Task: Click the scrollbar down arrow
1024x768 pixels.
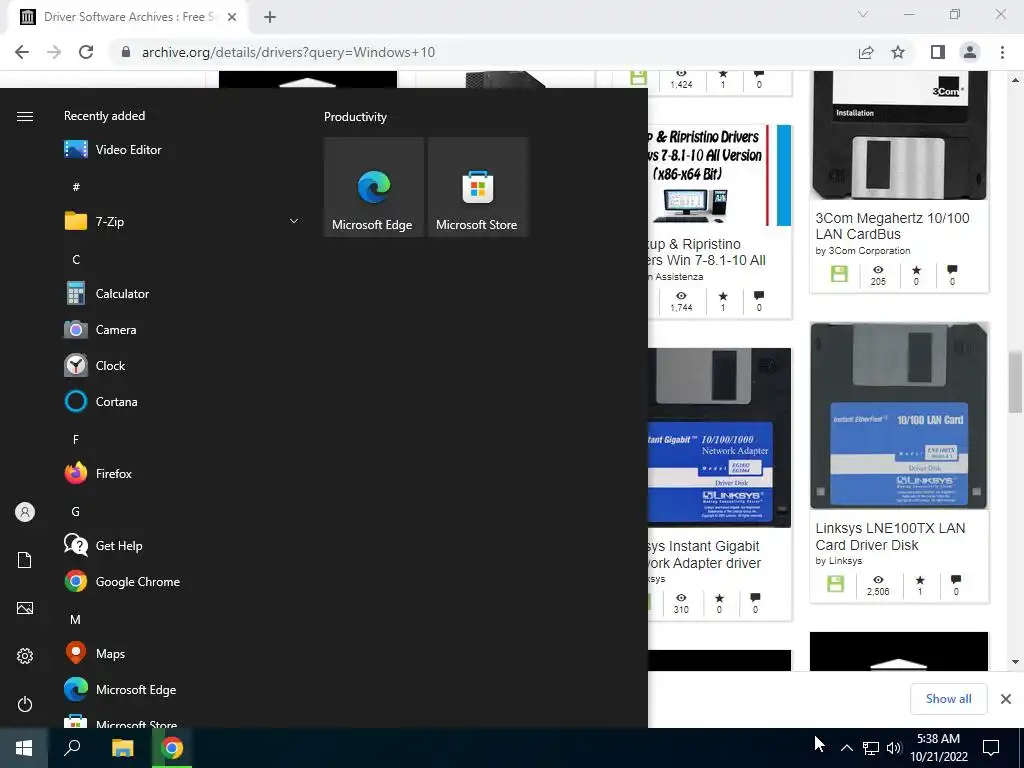Action: click(x=1015, y=662)
